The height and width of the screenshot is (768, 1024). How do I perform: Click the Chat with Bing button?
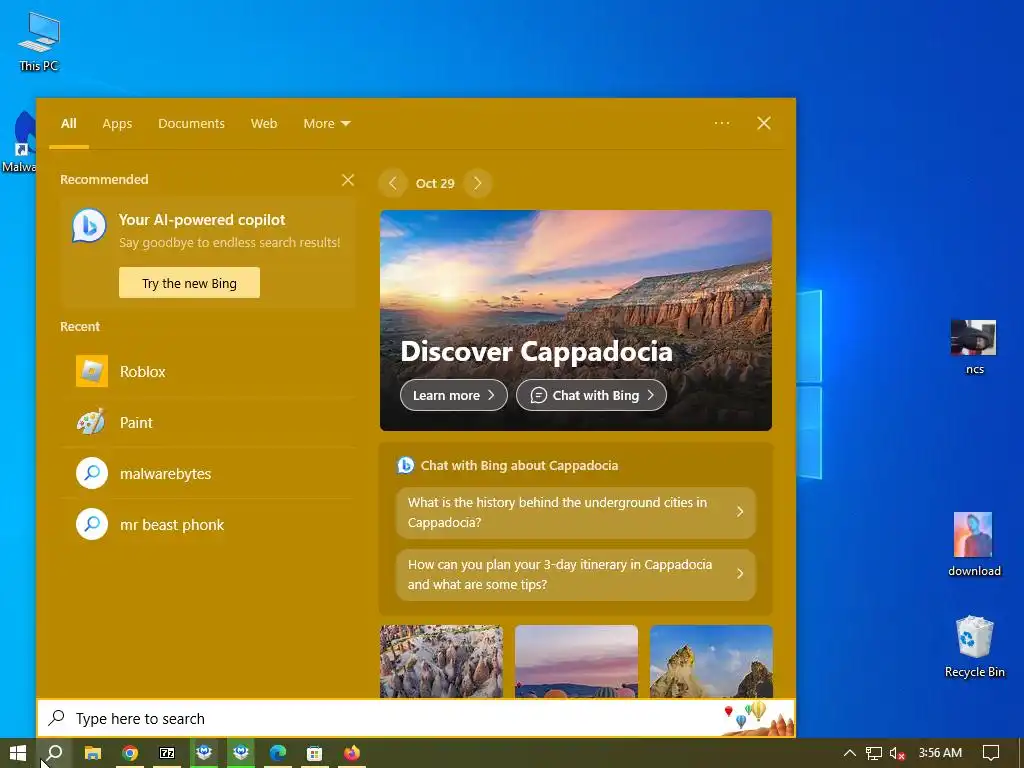[x=591, y=395]
